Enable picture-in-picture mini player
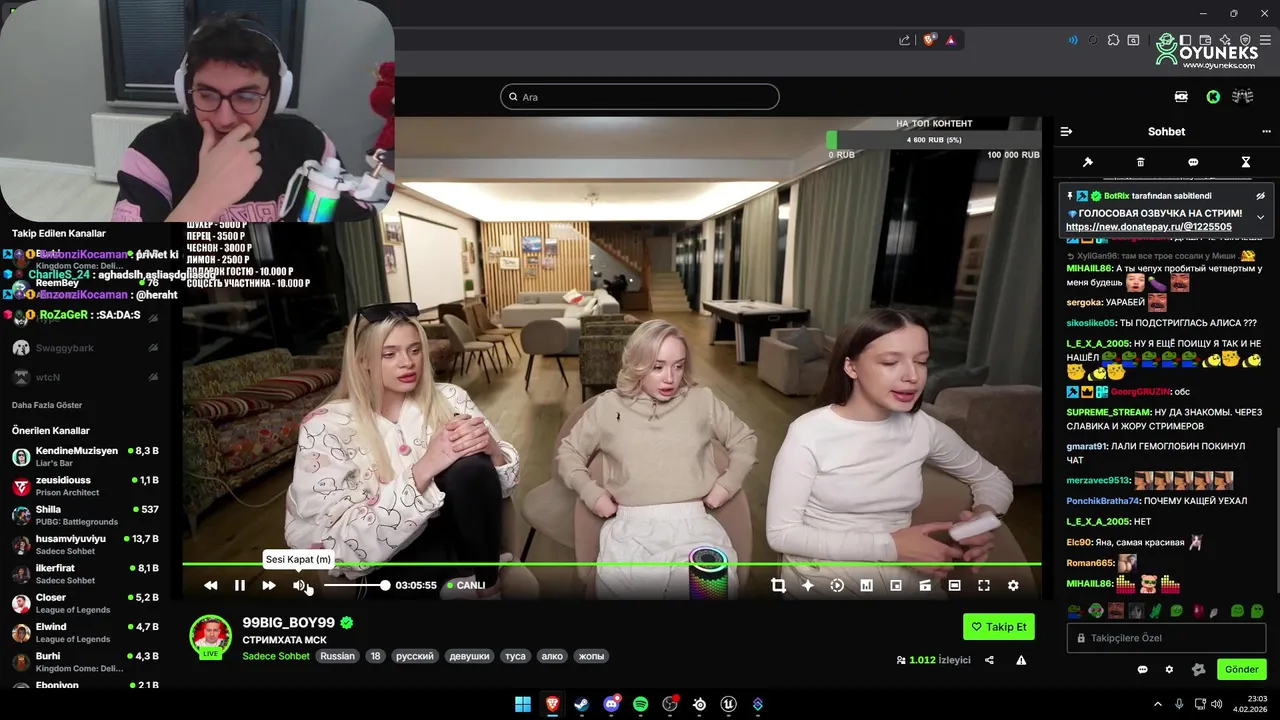Image resolution: width=1280 pixels, height=720 pixels. click(896, 585)
